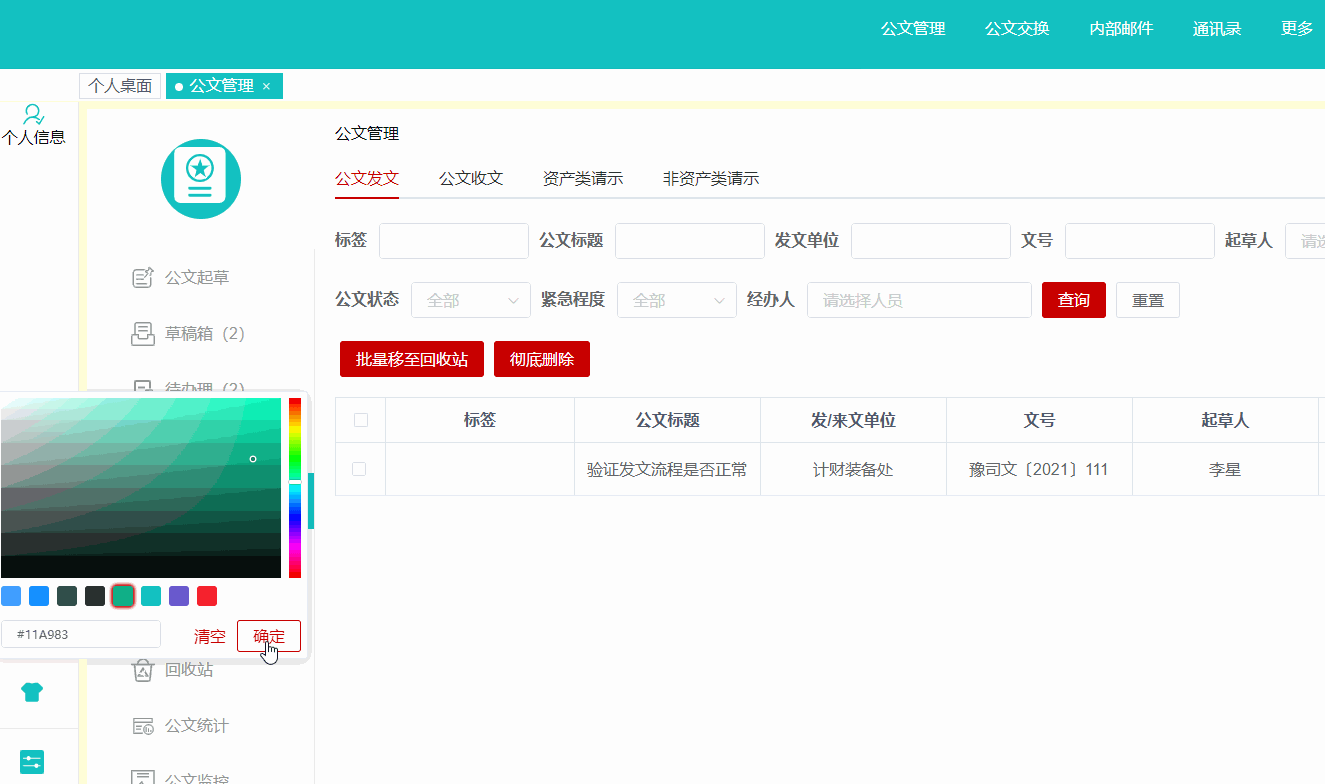
Task: Focus the 公文标题 input field
Action: point(690,241)
